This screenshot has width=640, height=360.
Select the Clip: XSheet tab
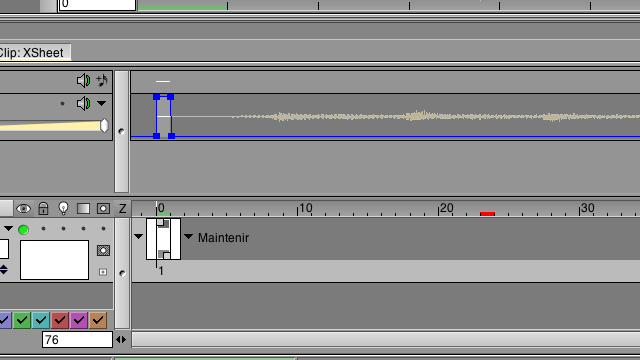pyautogui.click(x=32, y=53)
